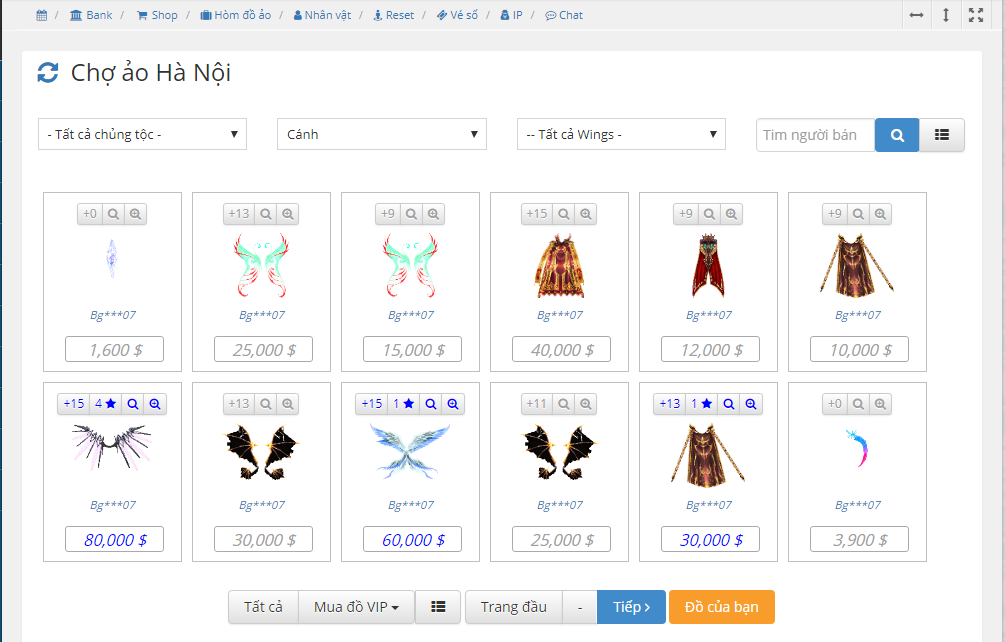
Task: Click the magnifier icon on the 12,000 $ item
Action: pos(710,214)
